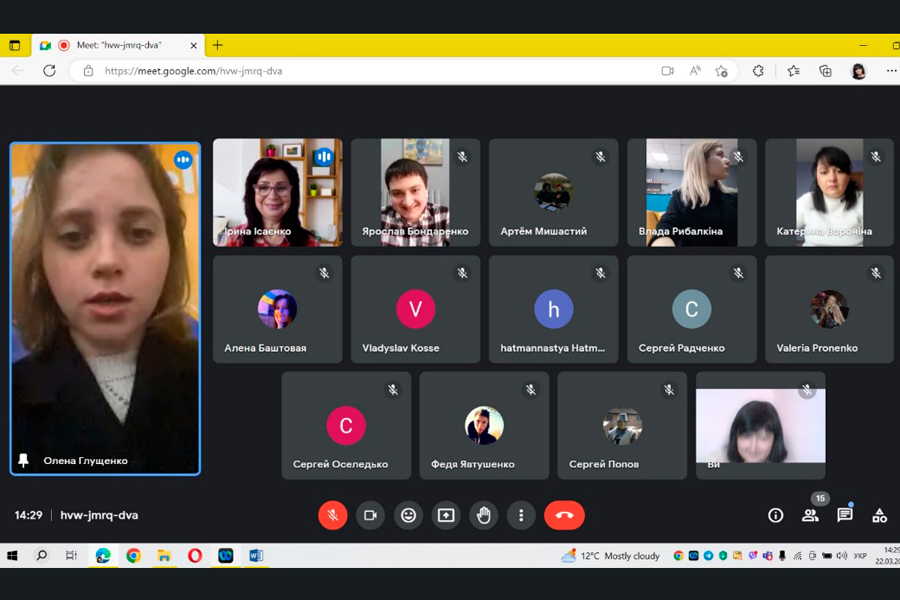The image size is (900, 600).
Task: Select Алена Баштовая participant tile
Action: 278,309
